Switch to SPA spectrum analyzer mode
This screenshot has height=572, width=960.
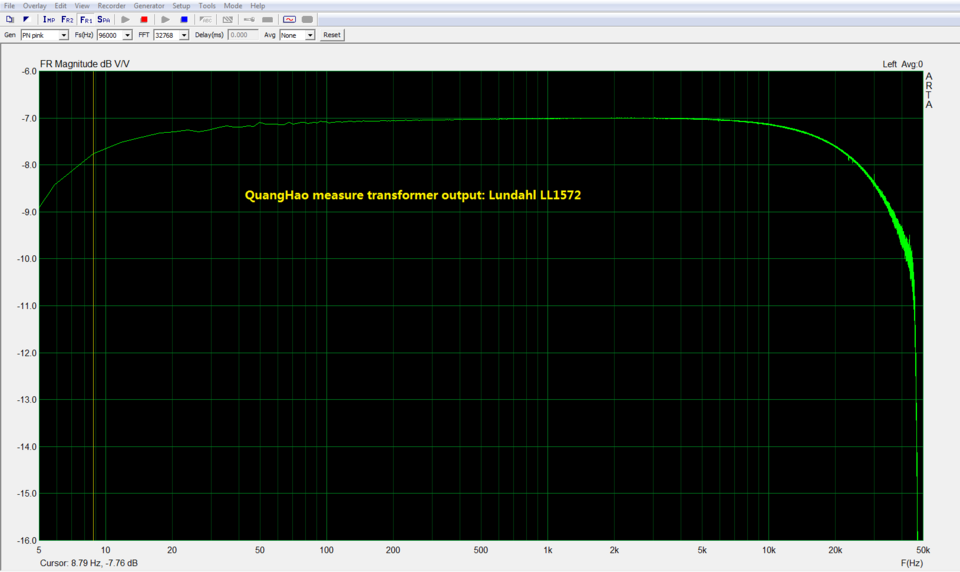[x=104, y=20]
